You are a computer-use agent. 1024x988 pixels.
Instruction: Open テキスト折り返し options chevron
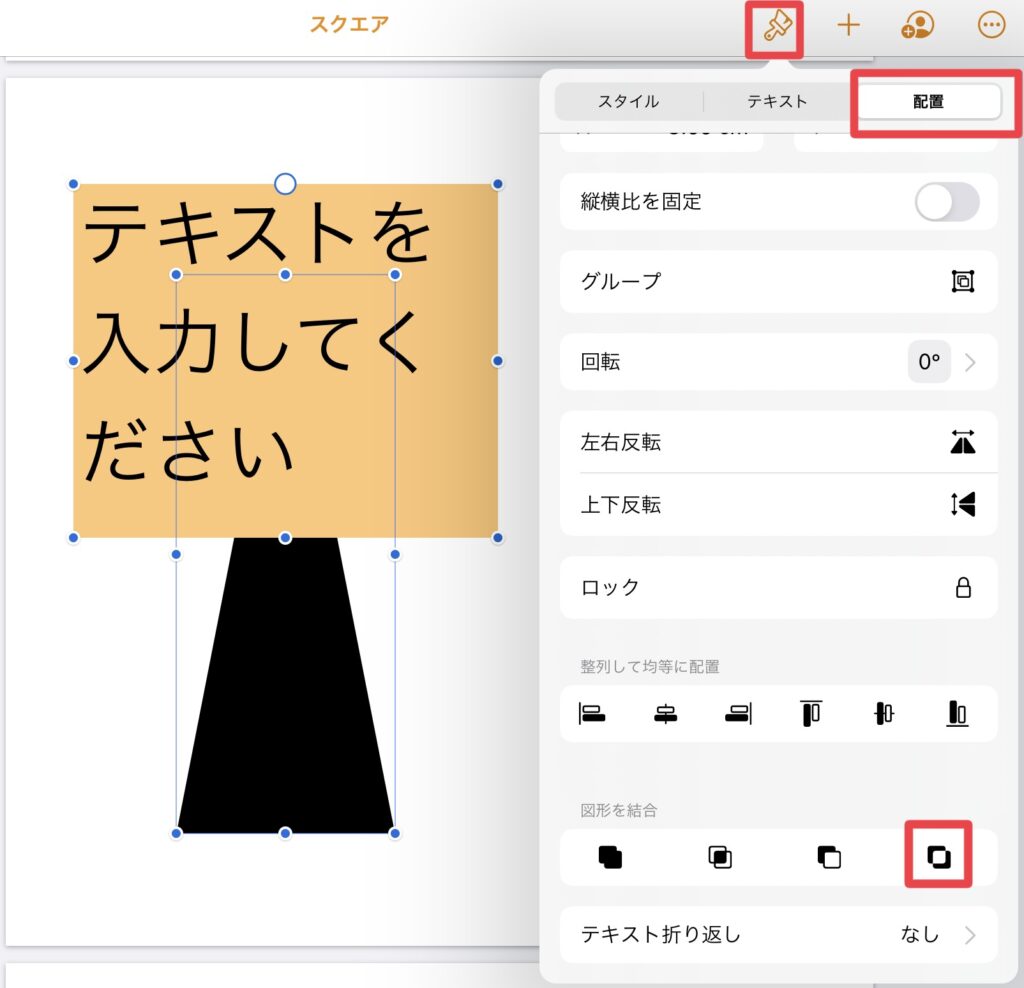[x=970, y=935]
